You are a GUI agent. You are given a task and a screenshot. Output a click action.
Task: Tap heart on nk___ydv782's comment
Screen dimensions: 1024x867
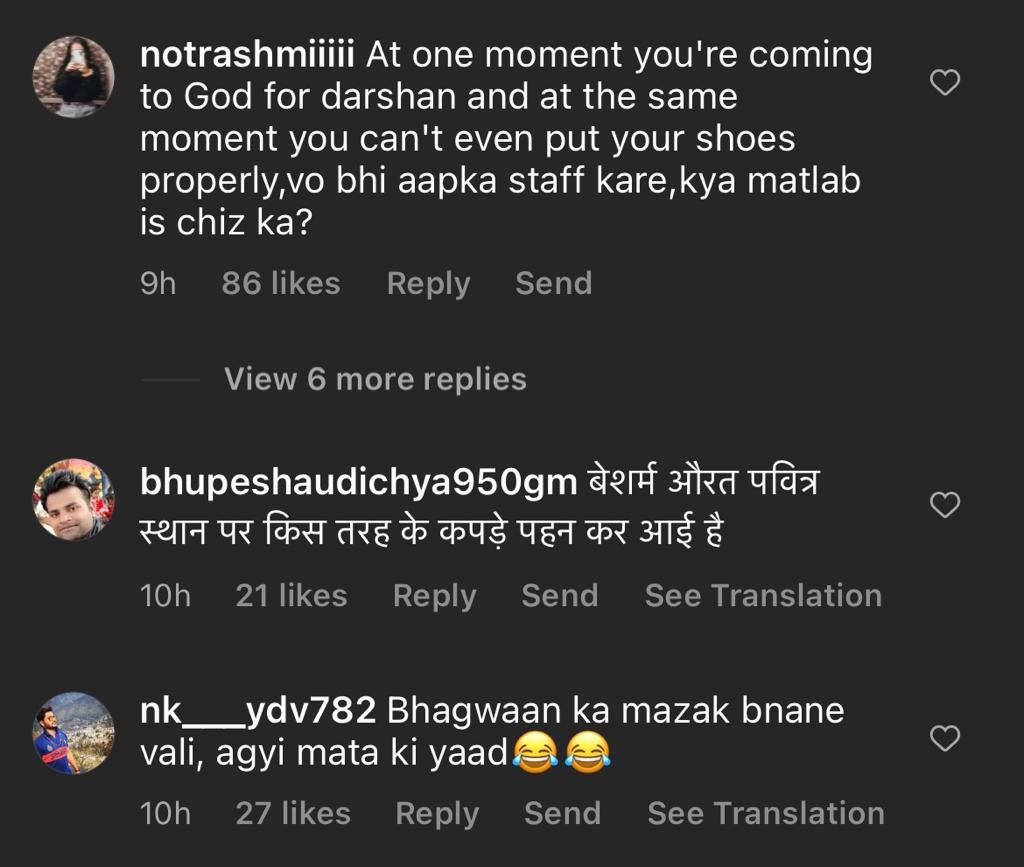point(945,739)
